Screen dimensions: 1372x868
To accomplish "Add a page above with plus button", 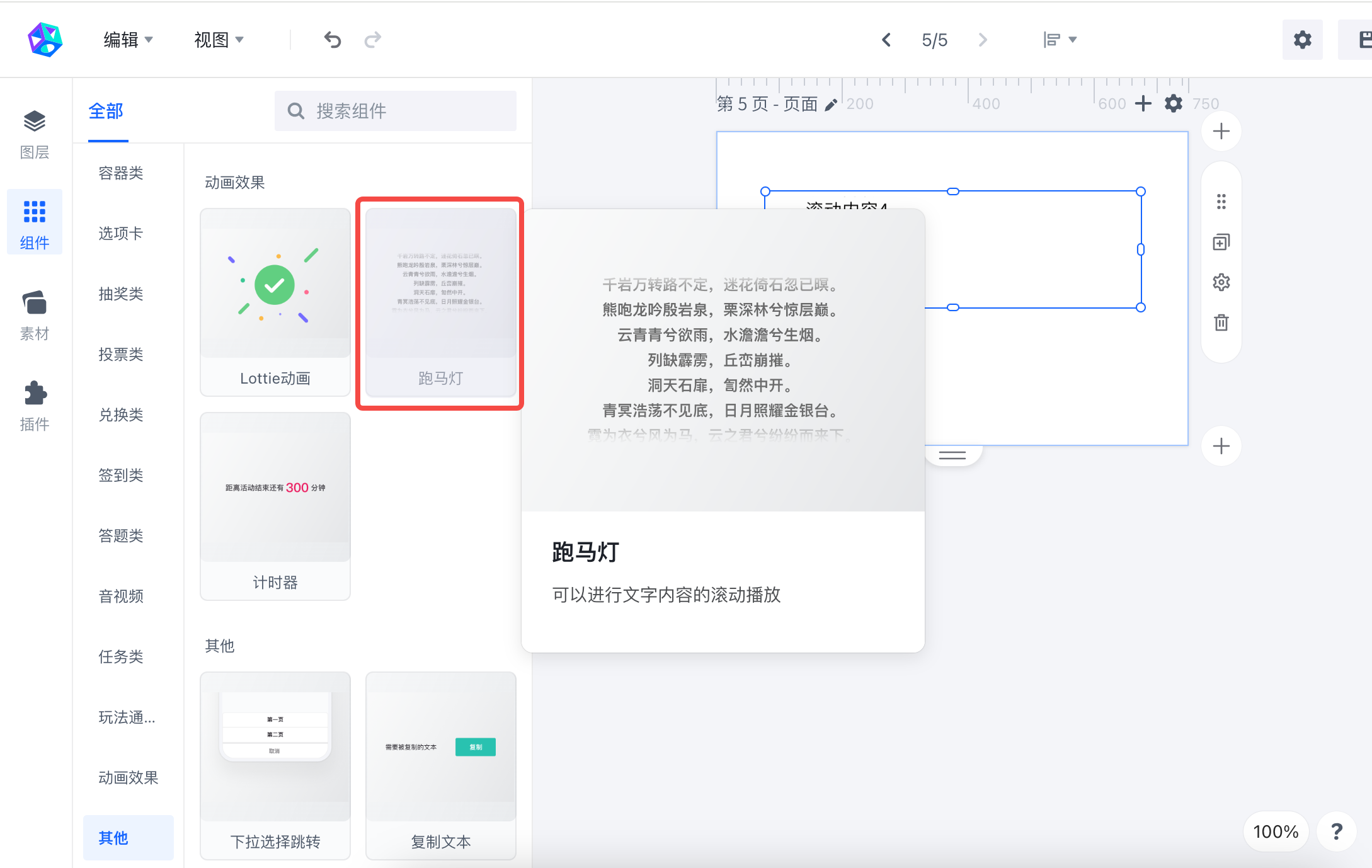I will tap(1221, 131).
